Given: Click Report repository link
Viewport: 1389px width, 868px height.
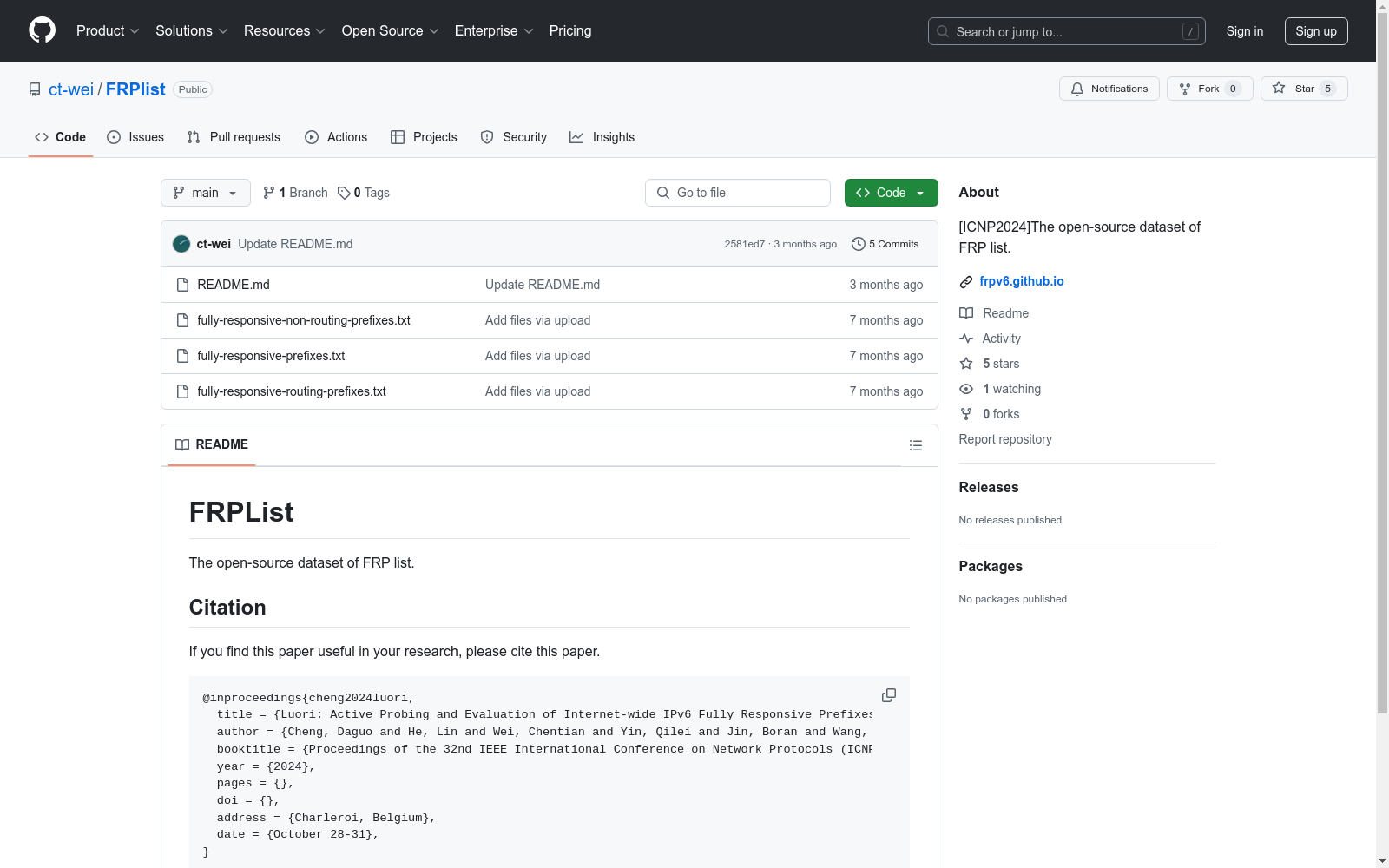Looking at the screenshot, I should (1005, 439).
